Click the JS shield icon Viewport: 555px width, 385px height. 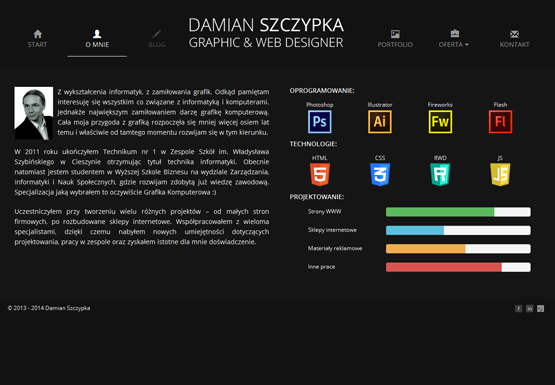pyautogui.click(x=500, y=174)
